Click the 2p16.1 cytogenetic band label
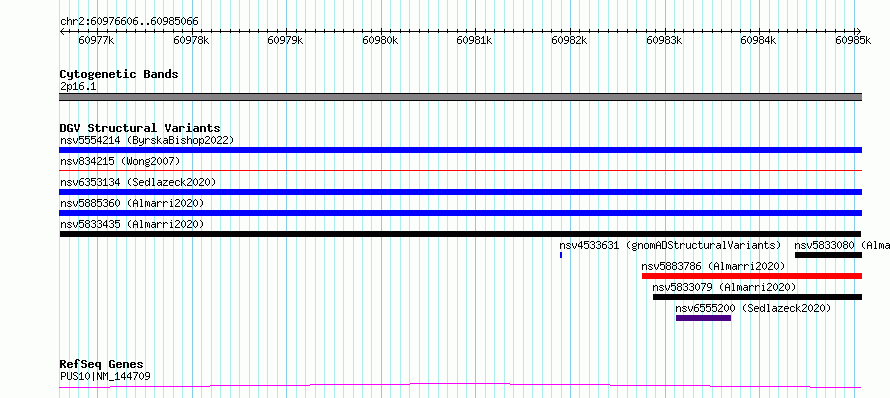The image size is (890, 398). (x=78, y=86)
